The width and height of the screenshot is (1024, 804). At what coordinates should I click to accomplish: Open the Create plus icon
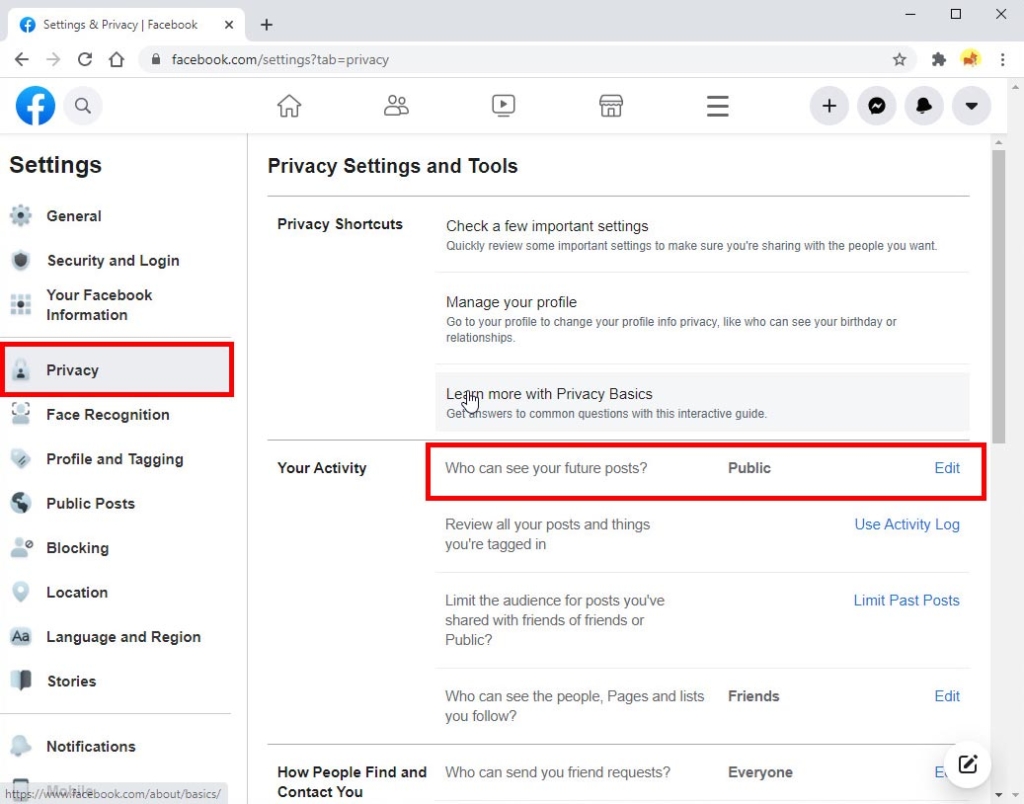[x=829, y=105]
